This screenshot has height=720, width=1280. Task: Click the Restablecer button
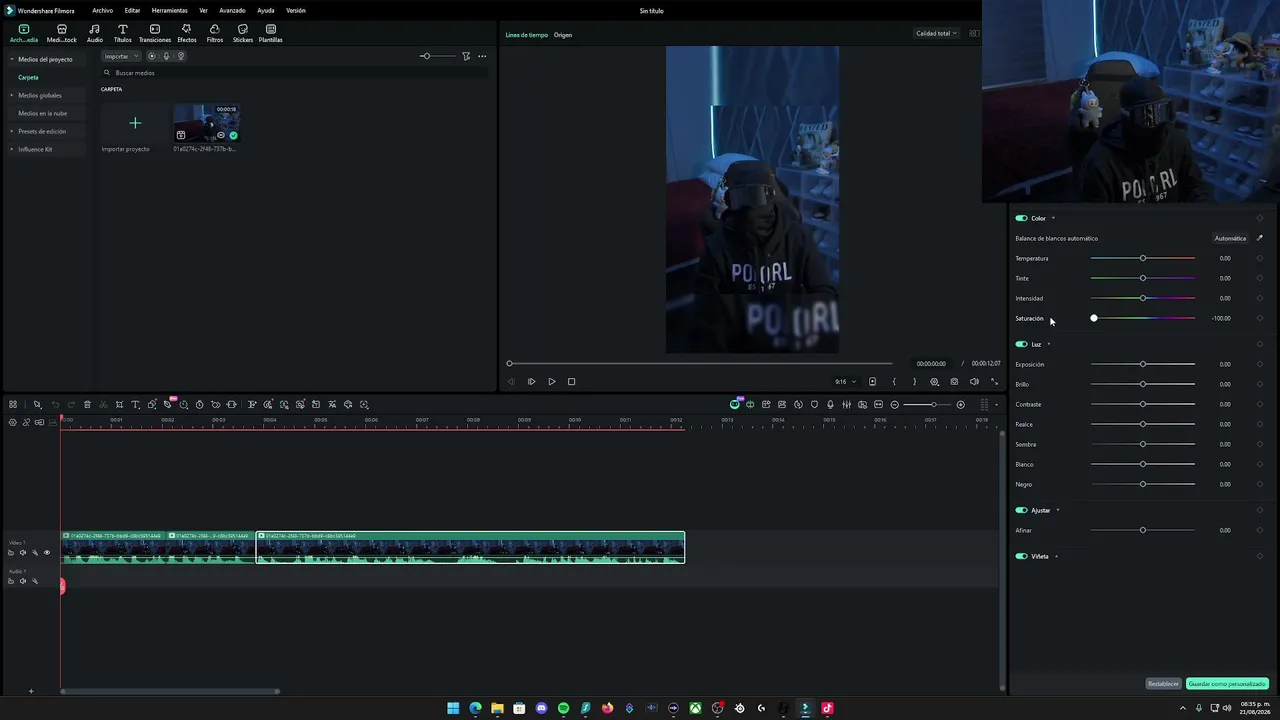tap(1163, 684)
